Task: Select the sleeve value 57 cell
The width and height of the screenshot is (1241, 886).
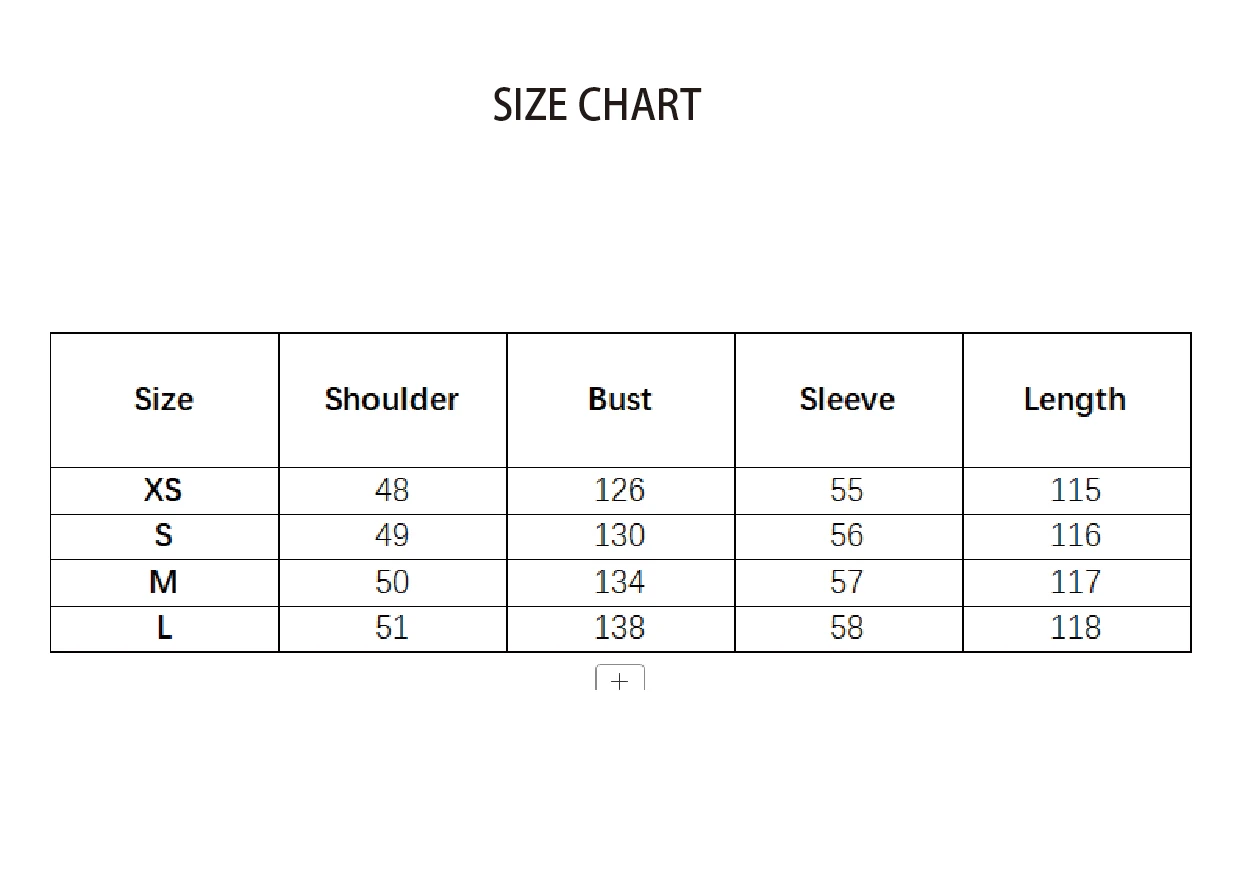Action: (x=848, y=582)
